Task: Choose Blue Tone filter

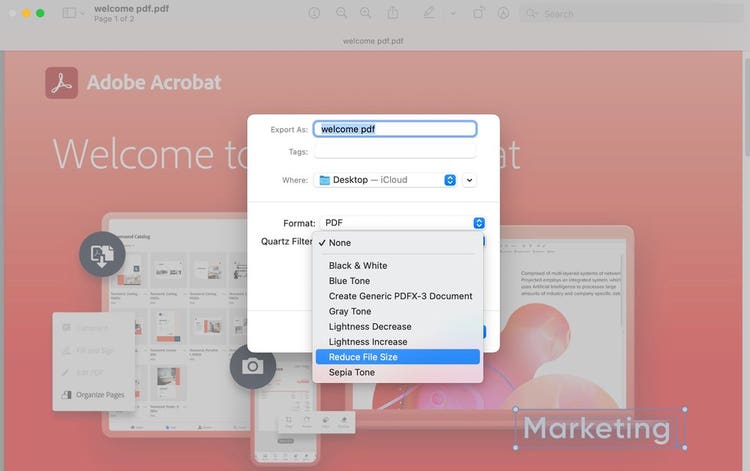Action: click(x=397, y=281)
